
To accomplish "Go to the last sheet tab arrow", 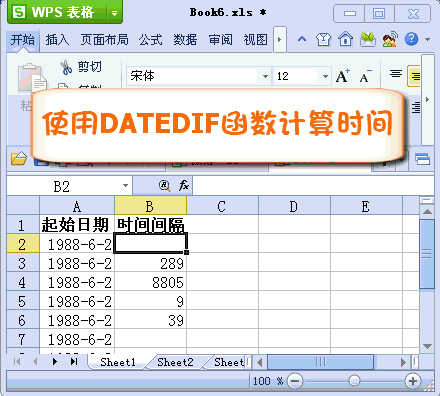I will click(x=74, y=361).
